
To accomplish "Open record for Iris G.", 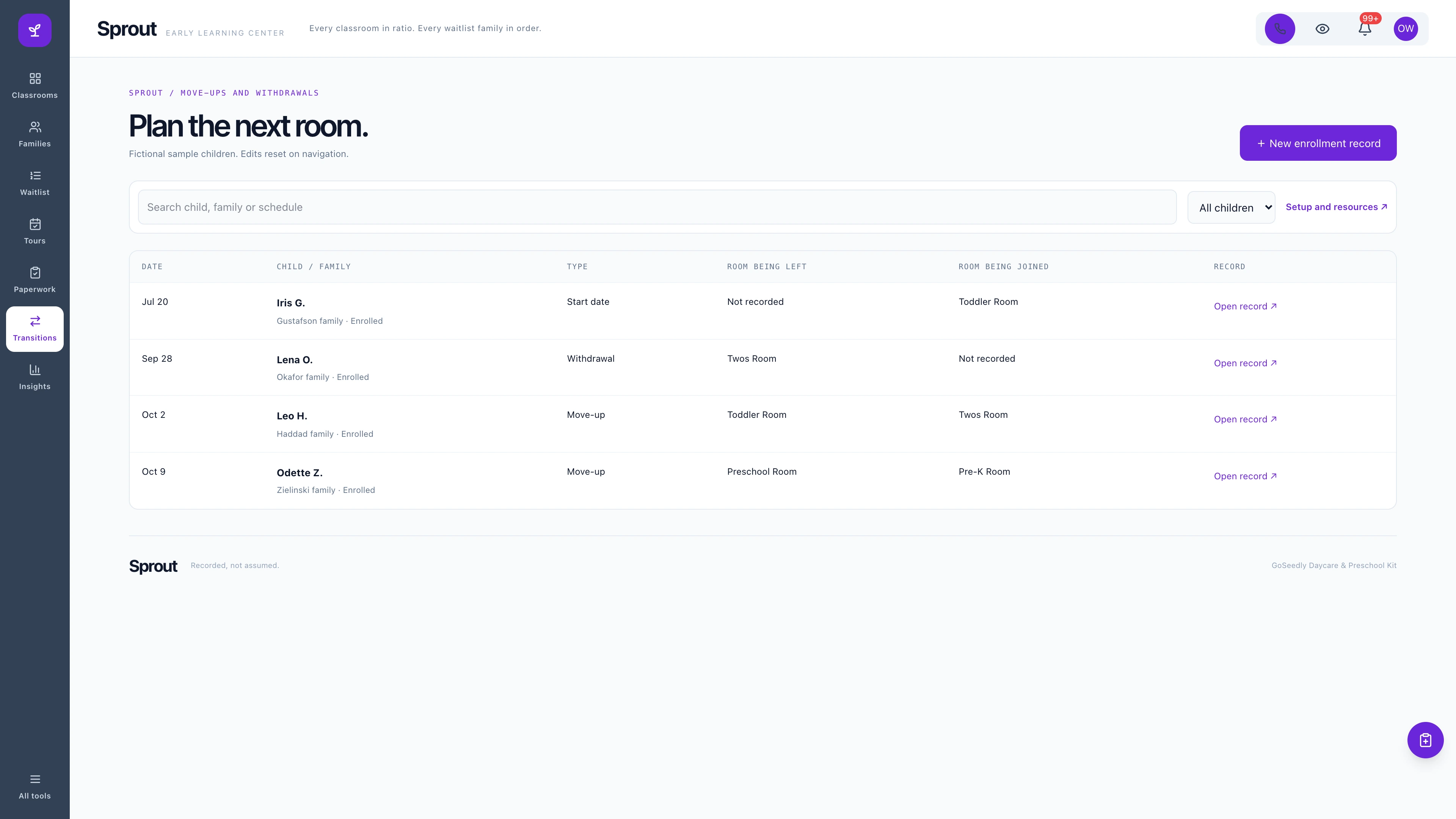I will pyautogui.click(x=1245, y=306).
